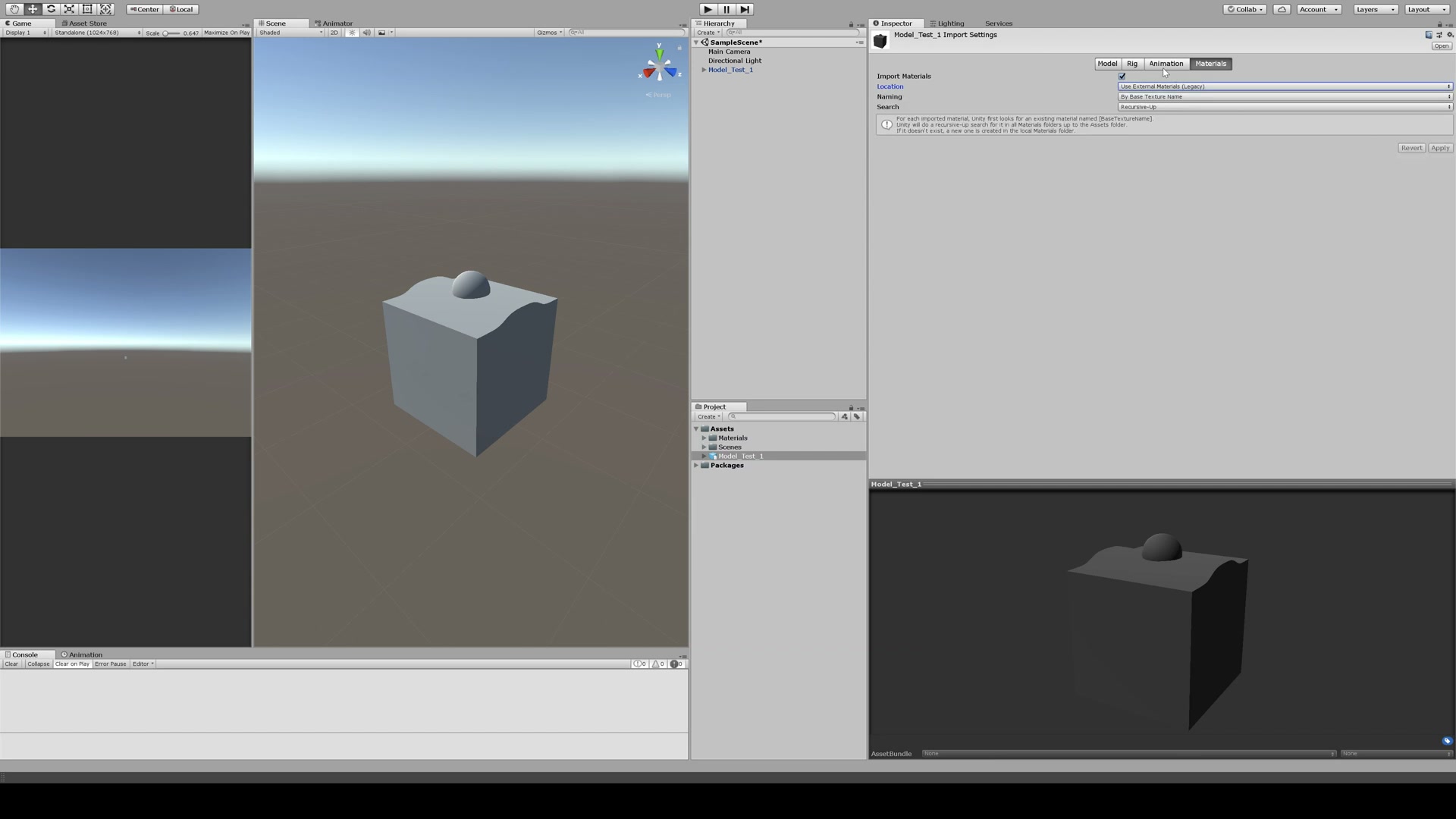The width and height of the screenshot is (1456, 819).
Task: Open the Console info message filter
Action: (x=640, y=664)
